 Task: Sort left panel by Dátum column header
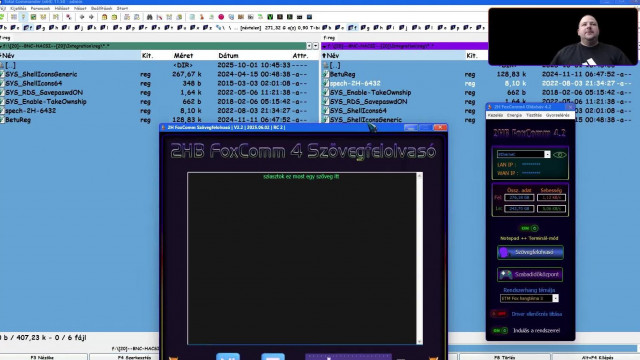click(228, 56)
